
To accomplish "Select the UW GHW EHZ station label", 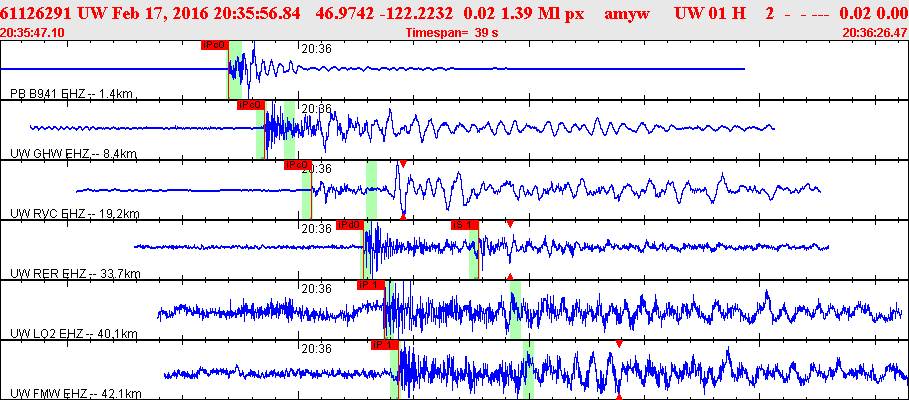I will click(73, 154).
